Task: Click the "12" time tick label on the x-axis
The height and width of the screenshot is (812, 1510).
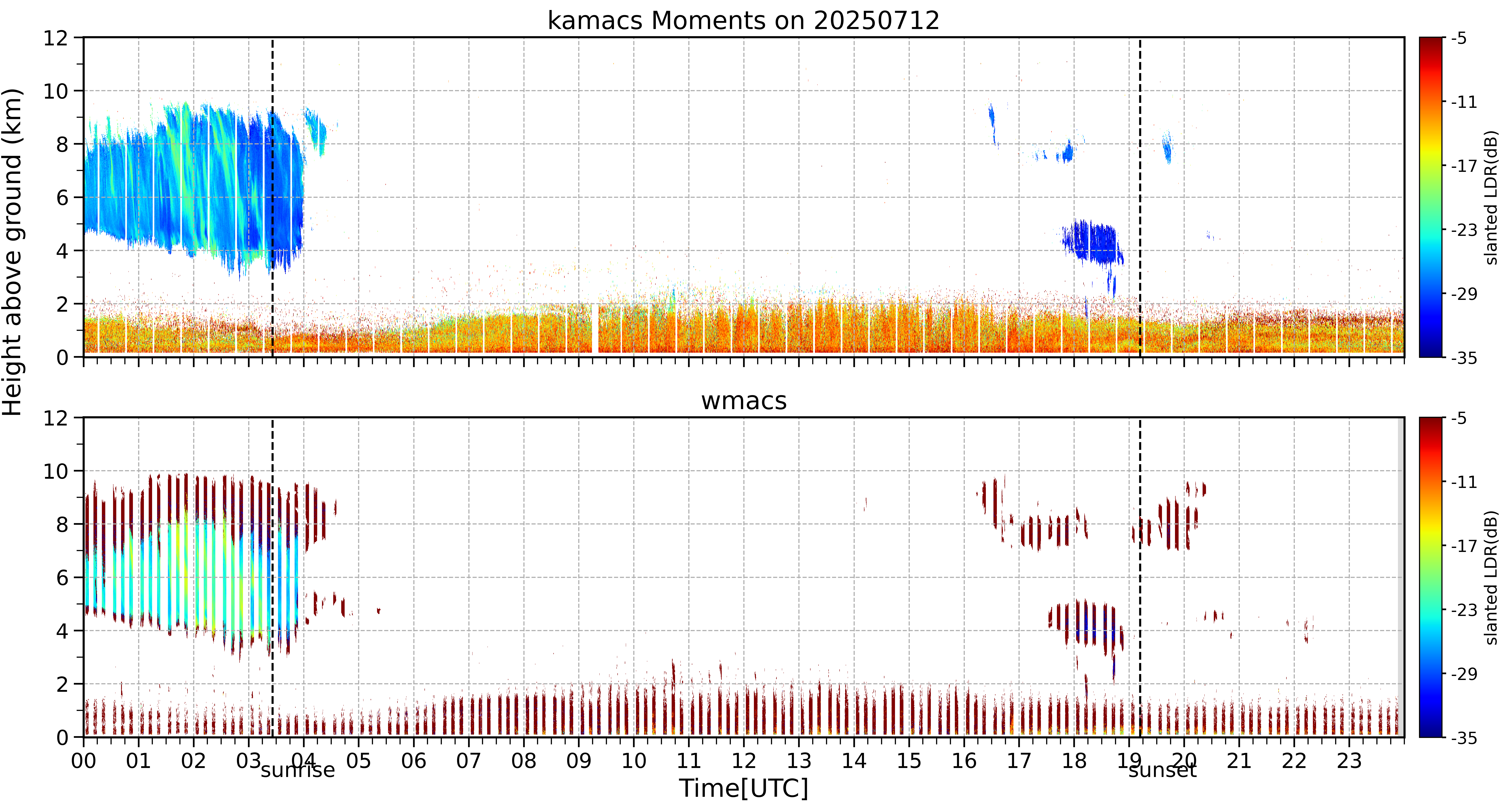Action: click(x=744, y=761)
